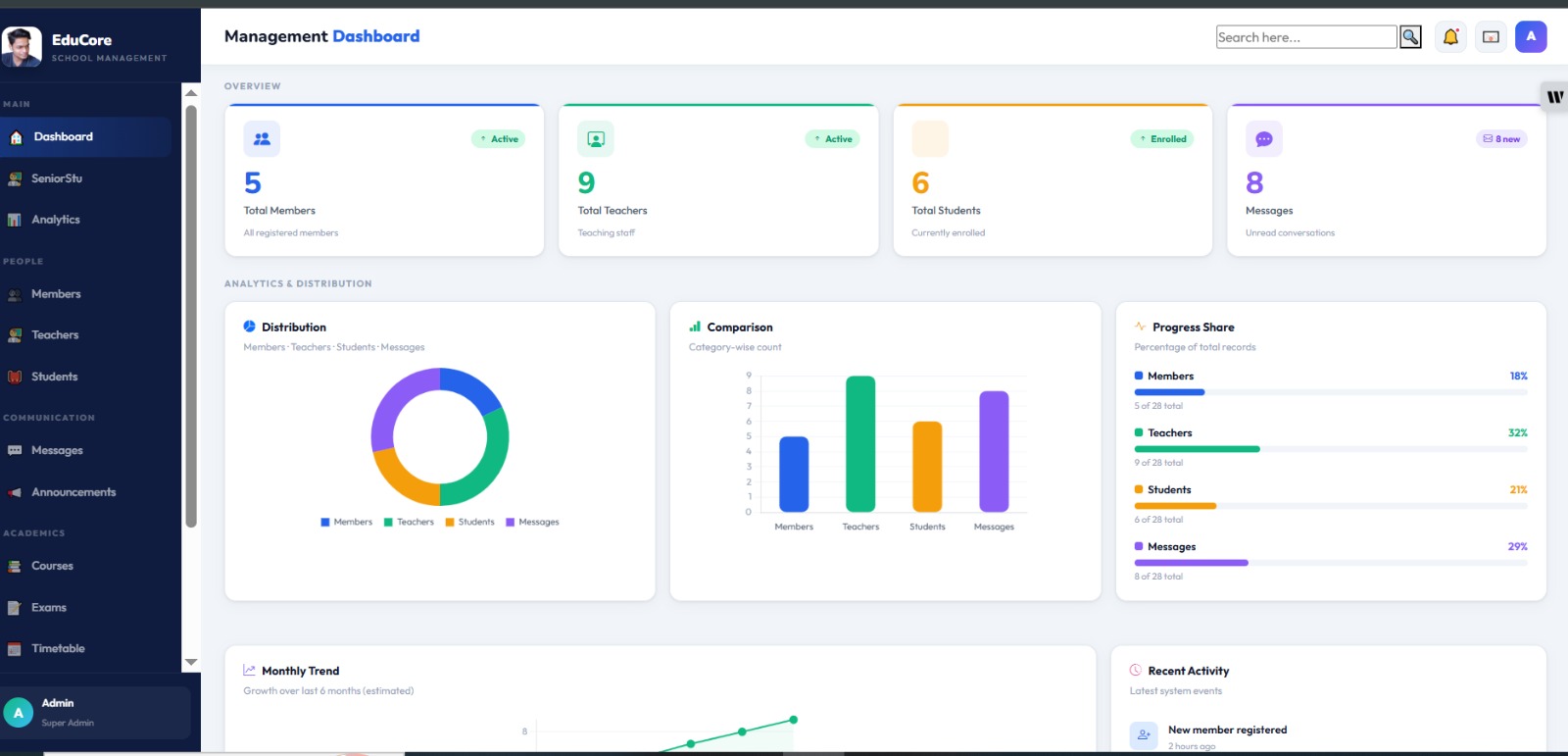Screen dimensions: 1568x756
Task: Click the notification bell icon
Action: 1450,37
